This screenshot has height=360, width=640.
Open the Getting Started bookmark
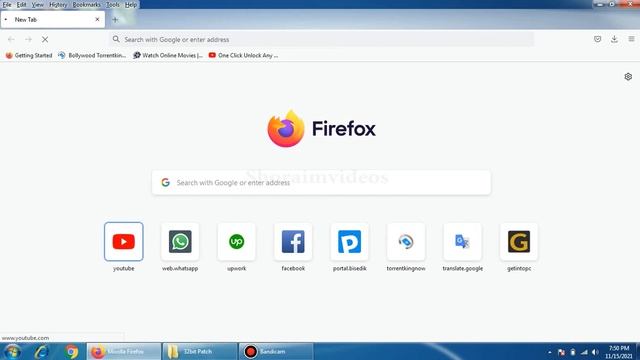point(29,55)
